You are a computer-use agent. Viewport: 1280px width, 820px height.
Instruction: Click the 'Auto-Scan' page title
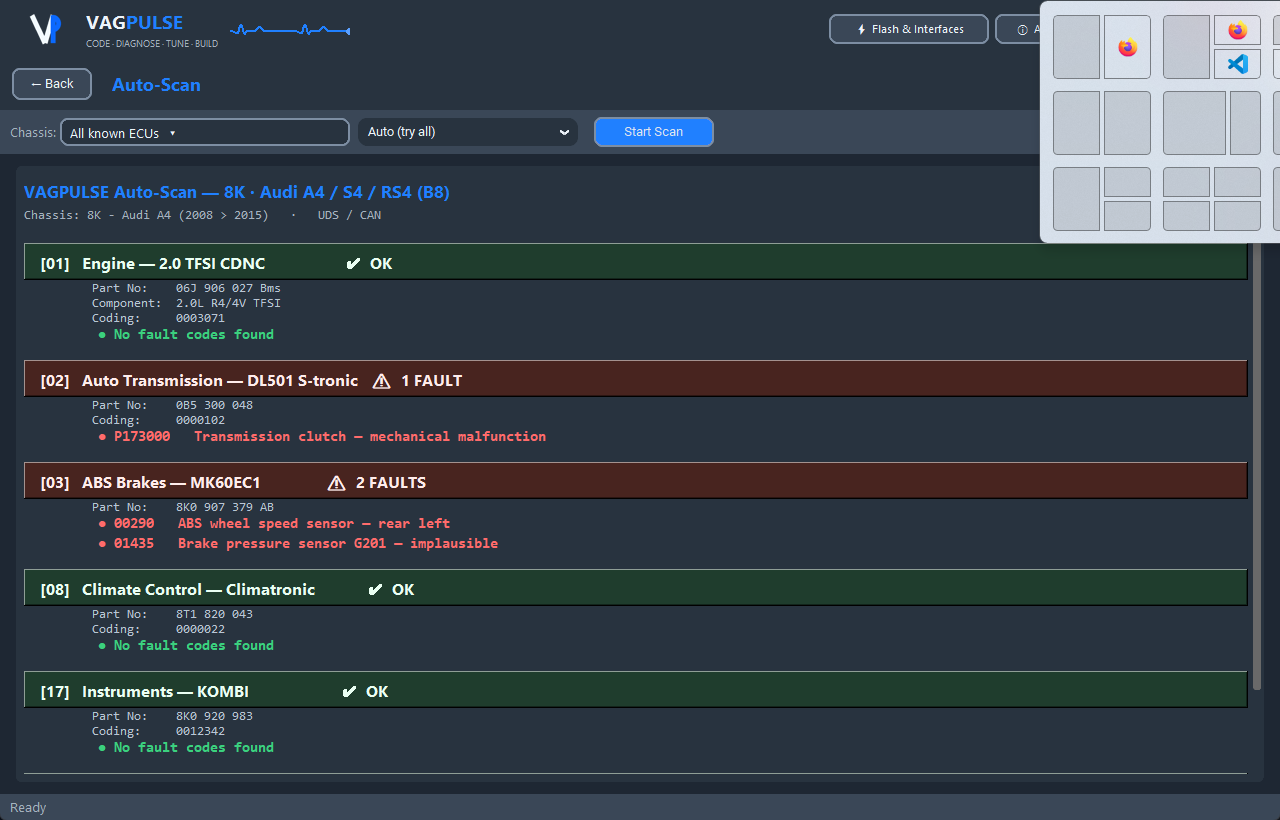point(156,85)
